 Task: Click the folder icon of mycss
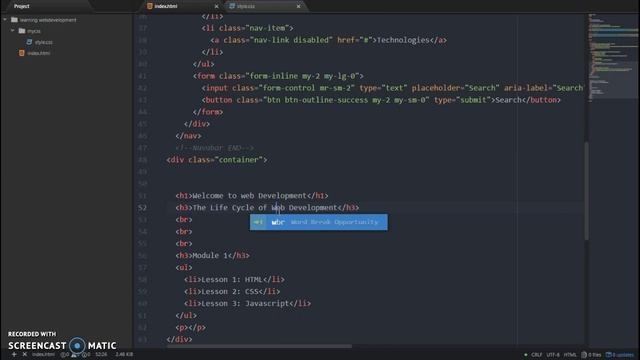click(x=22, y=31)
